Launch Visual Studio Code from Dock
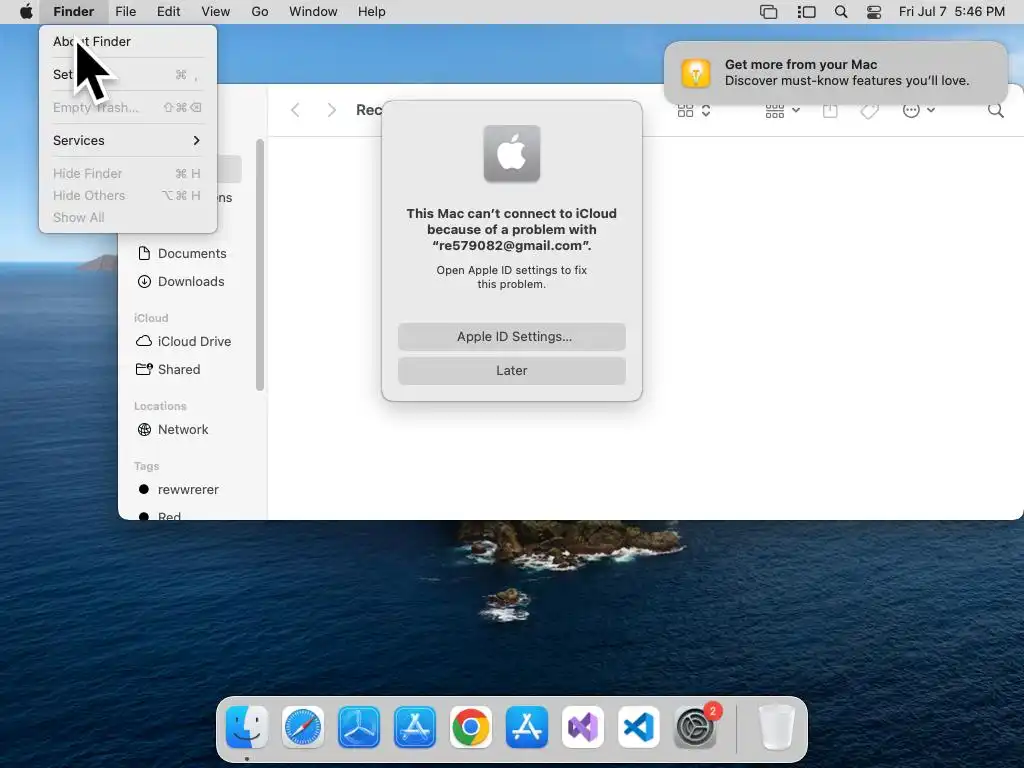The image size is (1024, 768). point(639,727)
